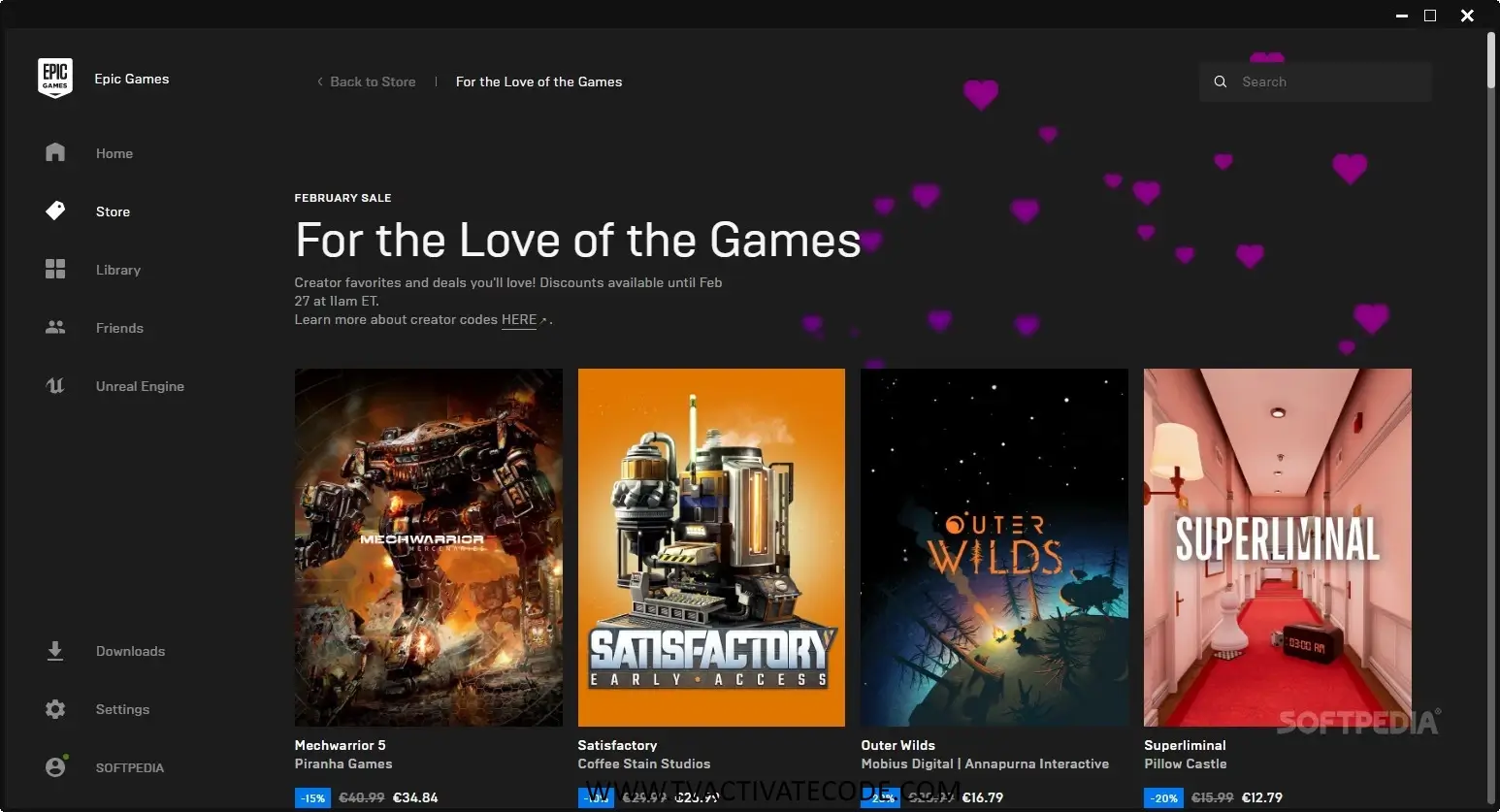Click the Superliminal -20% discount badge
Viewport: 1500px width, 812px height.
point(1163,798)
